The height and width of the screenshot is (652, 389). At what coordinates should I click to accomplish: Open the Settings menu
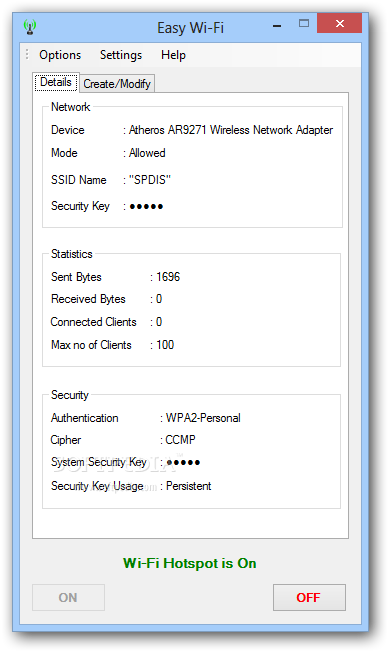pyautogui.click(x=121, y=55)
